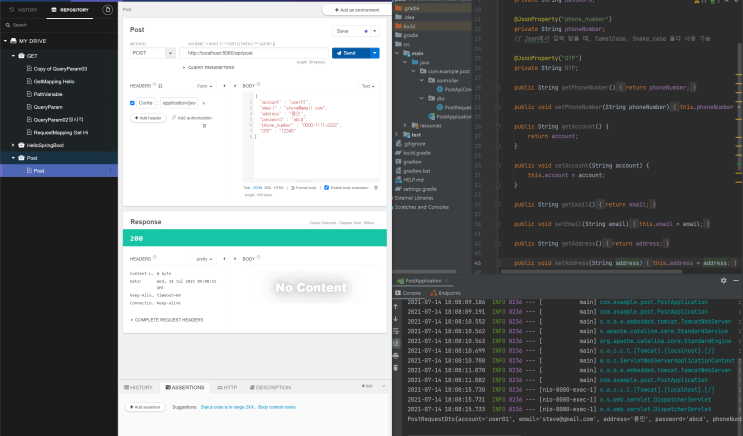Select the PathVariable request

[x=48, y=94]
